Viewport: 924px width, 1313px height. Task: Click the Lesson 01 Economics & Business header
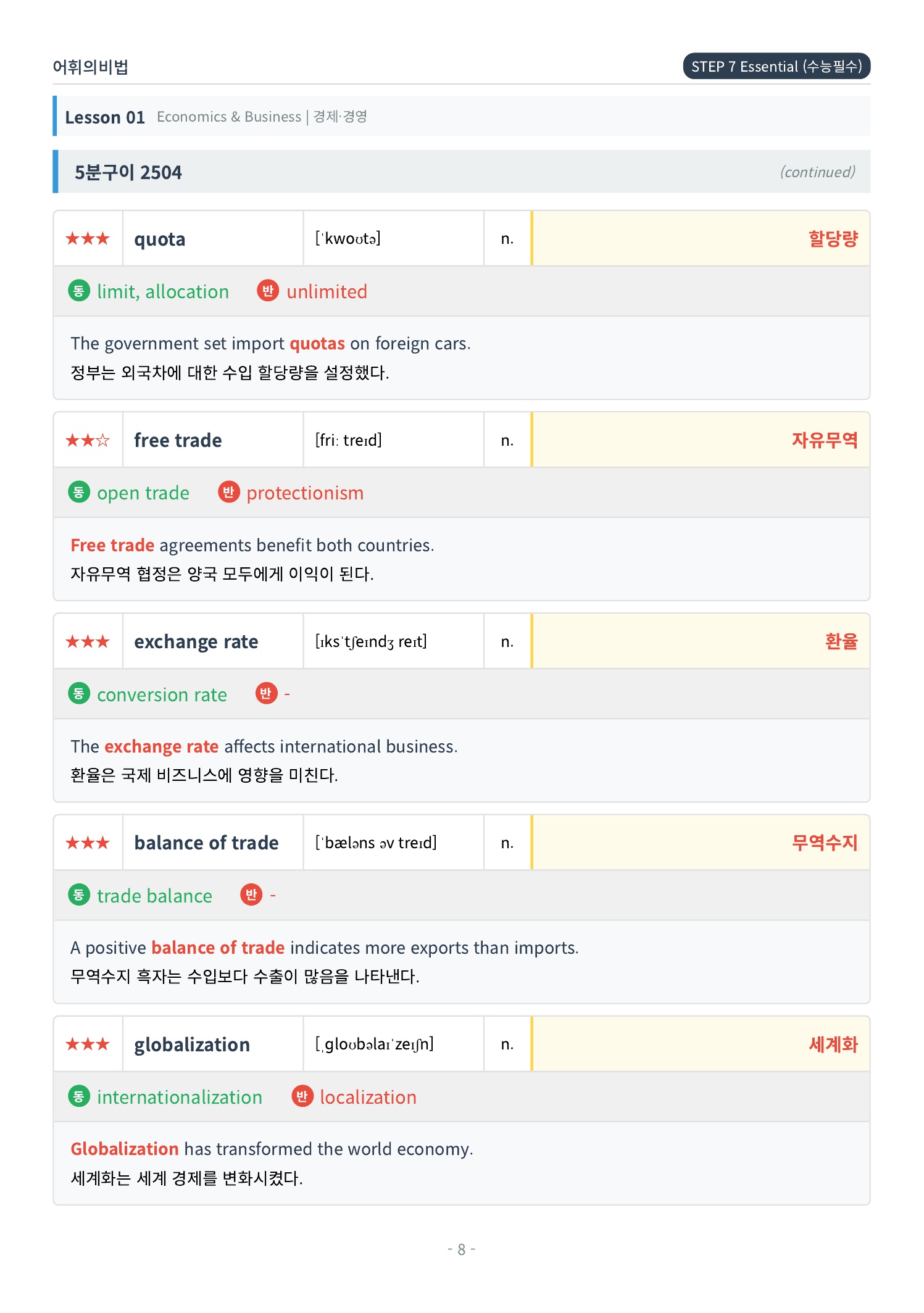tap(462, 116)
